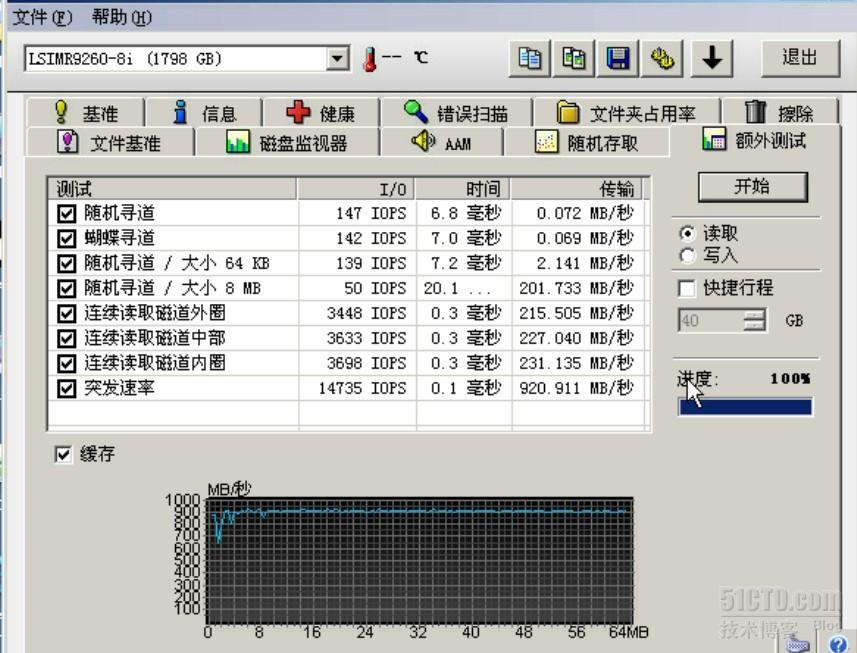Click the 测试 column header
The width and height of the screenshot is (857, 653).
(x=173, y=189)
